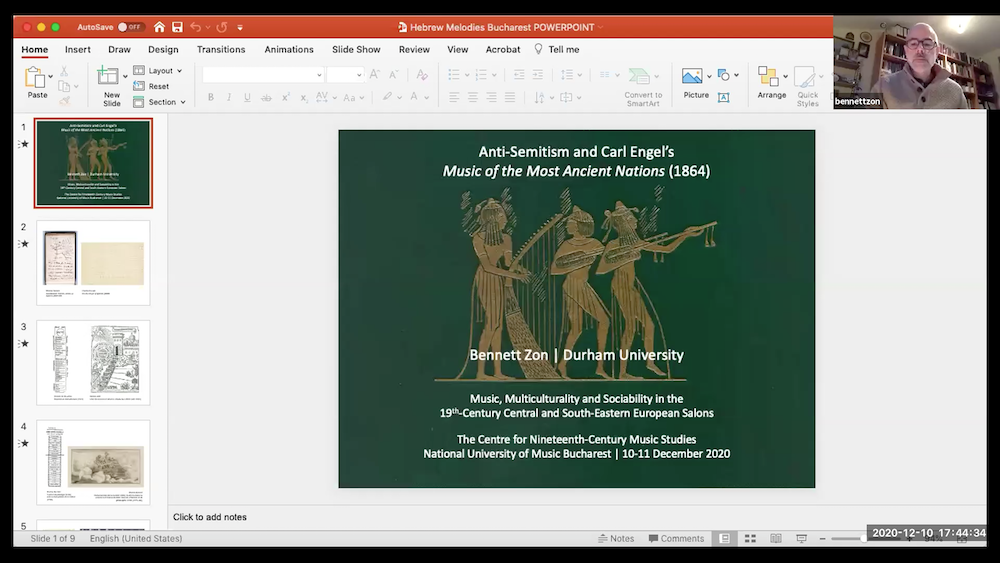1000x563 pixels.
Task: Click the Decrease Indent icon
Action: point(519,75)
